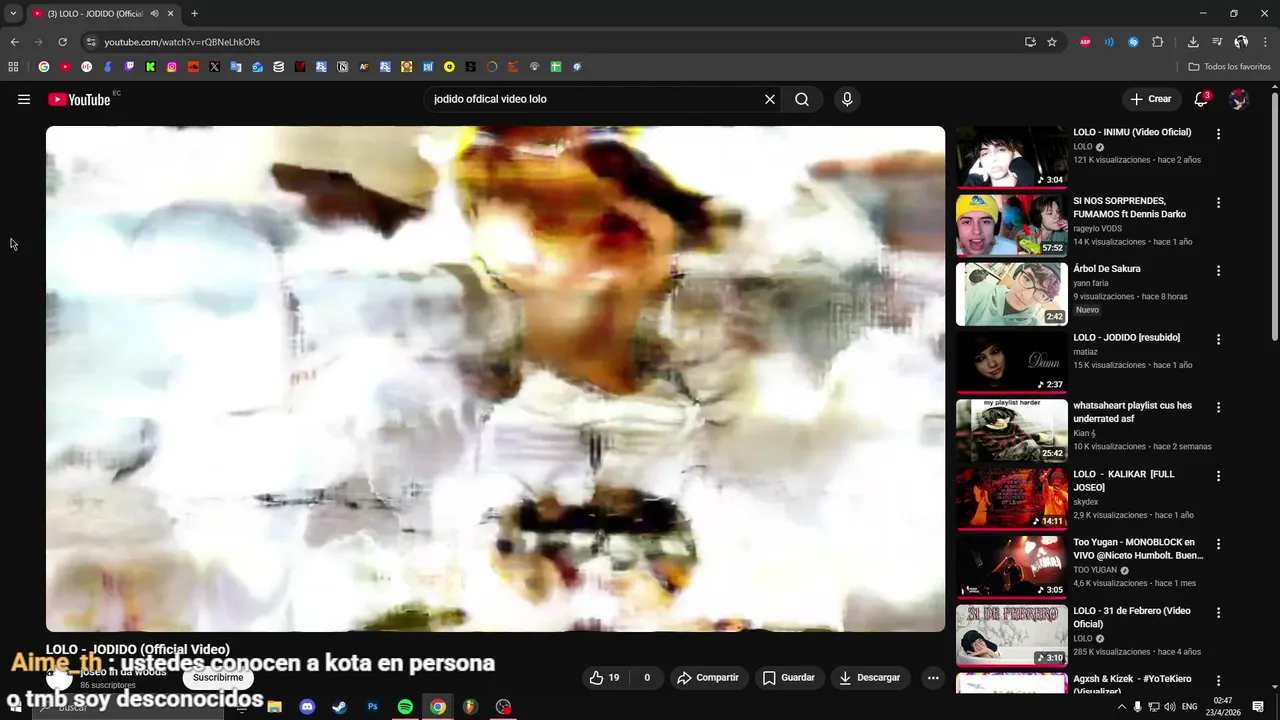Open 'LOLO - JODIDO [resubido]' title link
The image size is (1280, 720).
[x=1126, y=338]
